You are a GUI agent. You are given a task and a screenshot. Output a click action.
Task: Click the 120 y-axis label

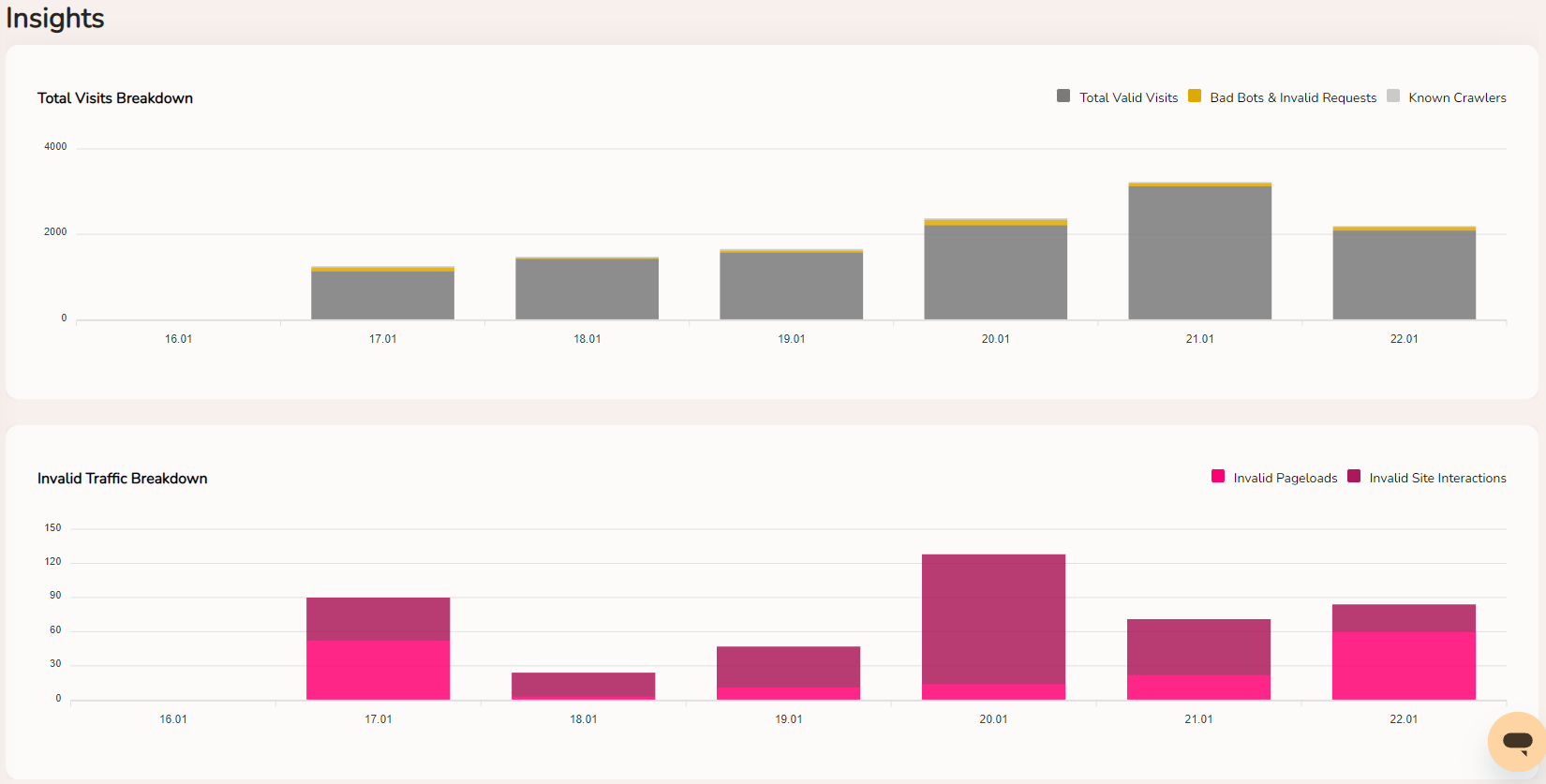[52, 561]
